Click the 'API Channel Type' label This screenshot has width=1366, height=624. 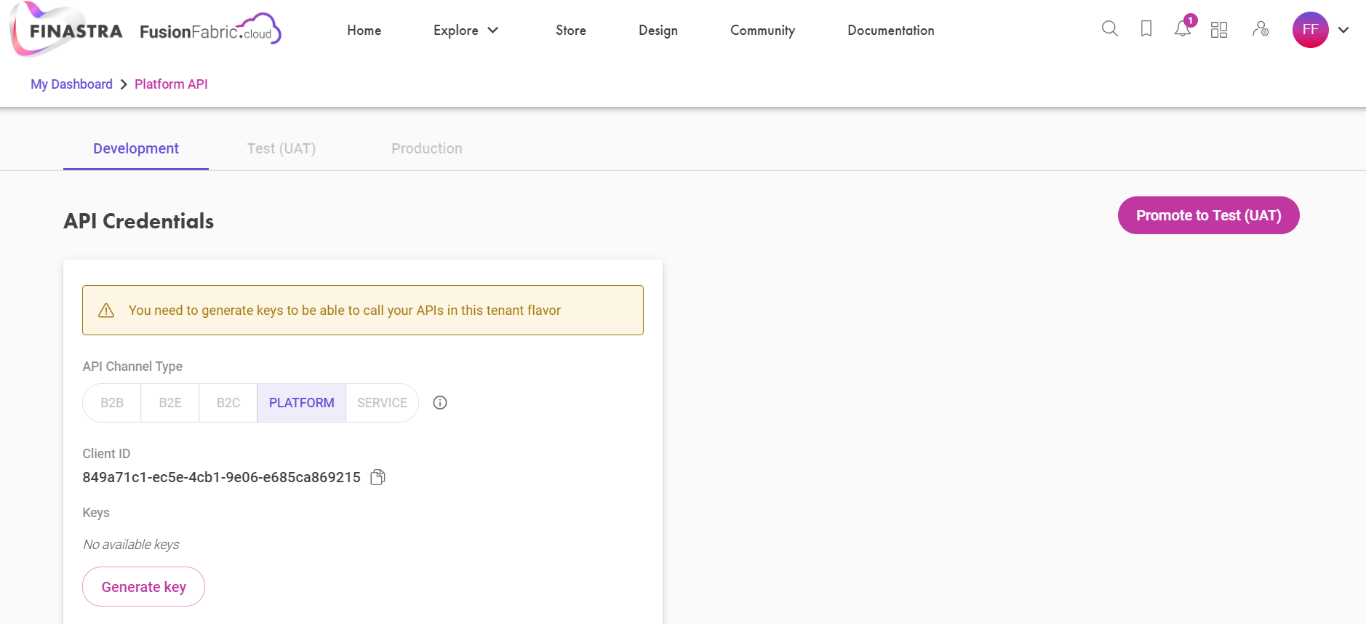pos(133,367)
